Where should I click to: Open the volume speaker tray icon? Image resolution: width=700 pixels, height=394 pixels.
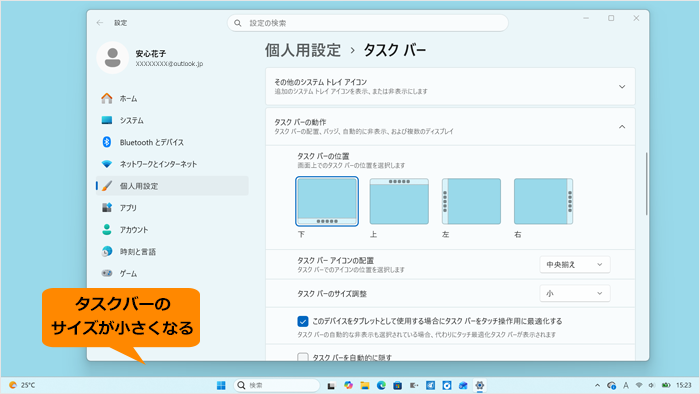coord(652,386)
